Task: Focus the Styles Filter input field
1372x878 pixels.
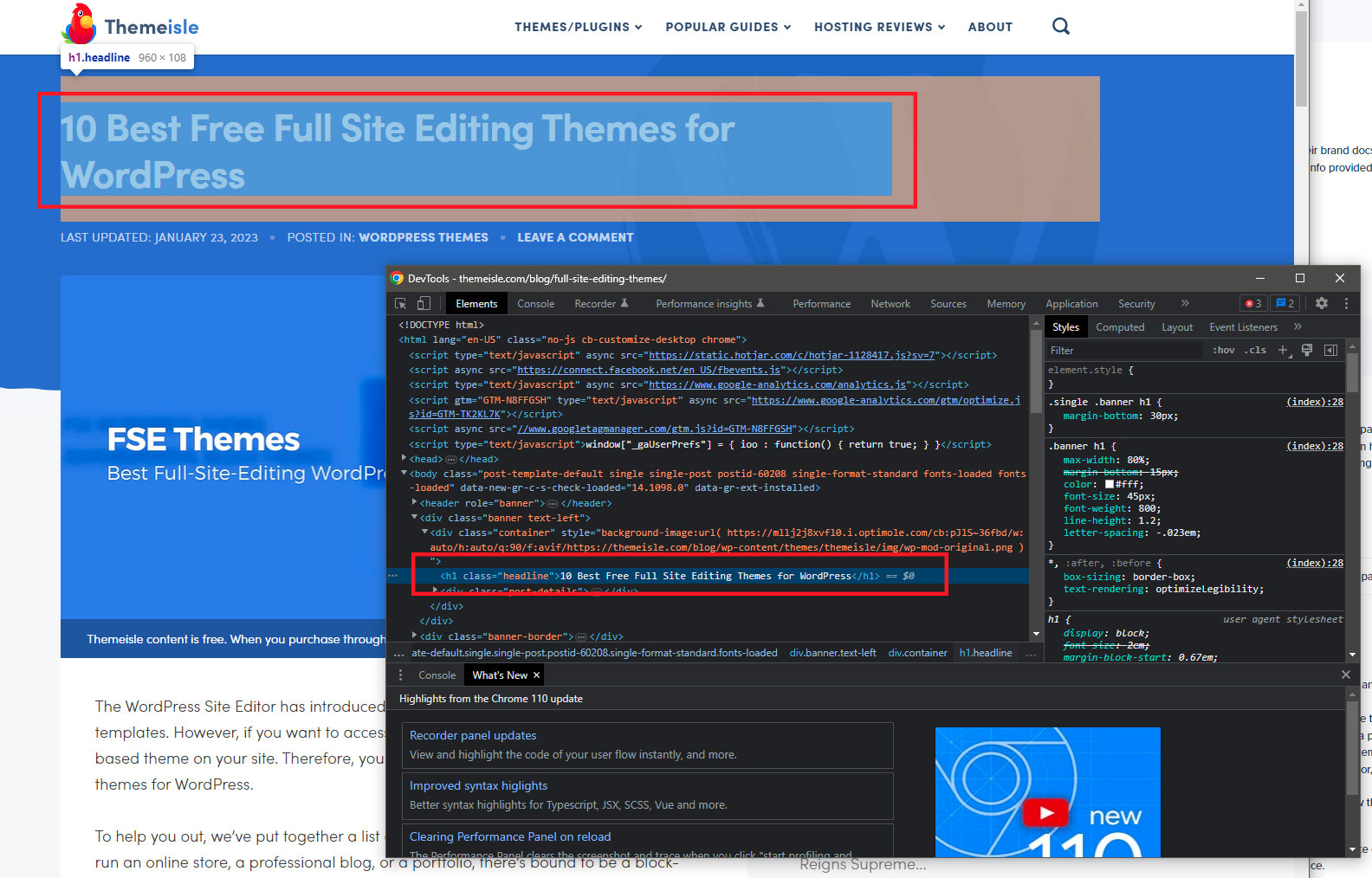Action: tap(1124, 350)
